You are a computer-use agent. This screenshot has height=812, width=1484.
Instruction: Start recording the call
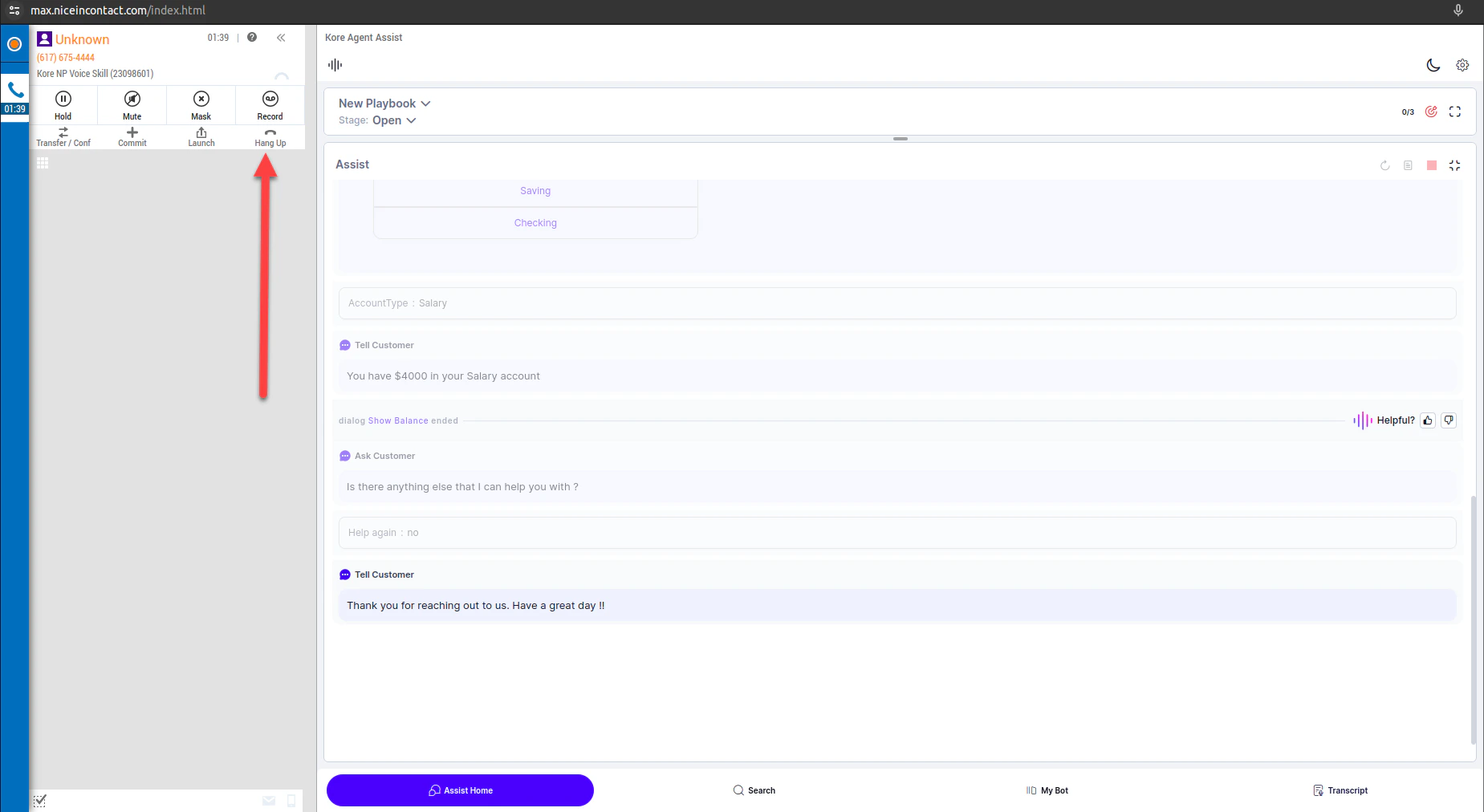270,105
